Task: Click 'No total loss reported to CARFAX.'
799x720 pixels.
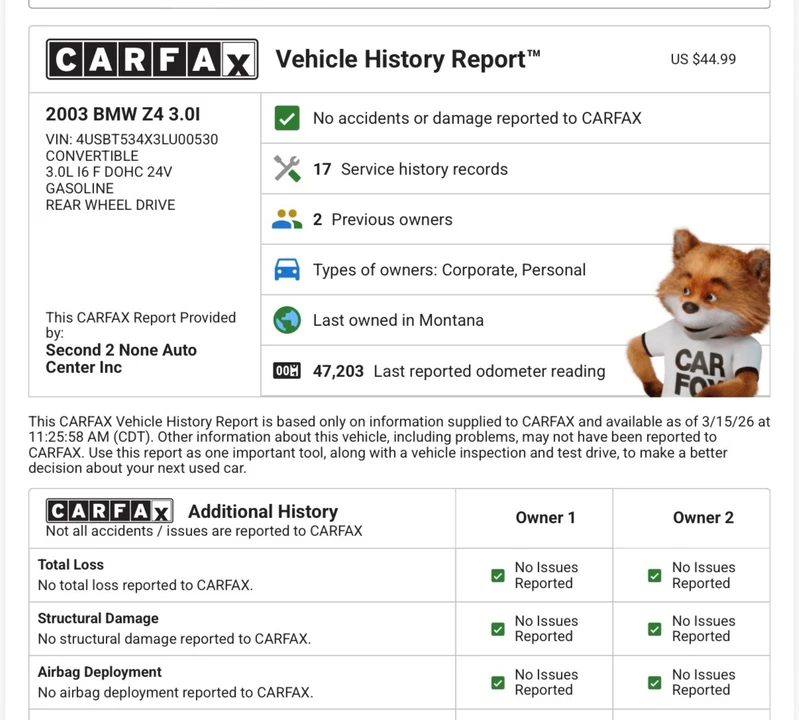Action: tap(145, 585)
